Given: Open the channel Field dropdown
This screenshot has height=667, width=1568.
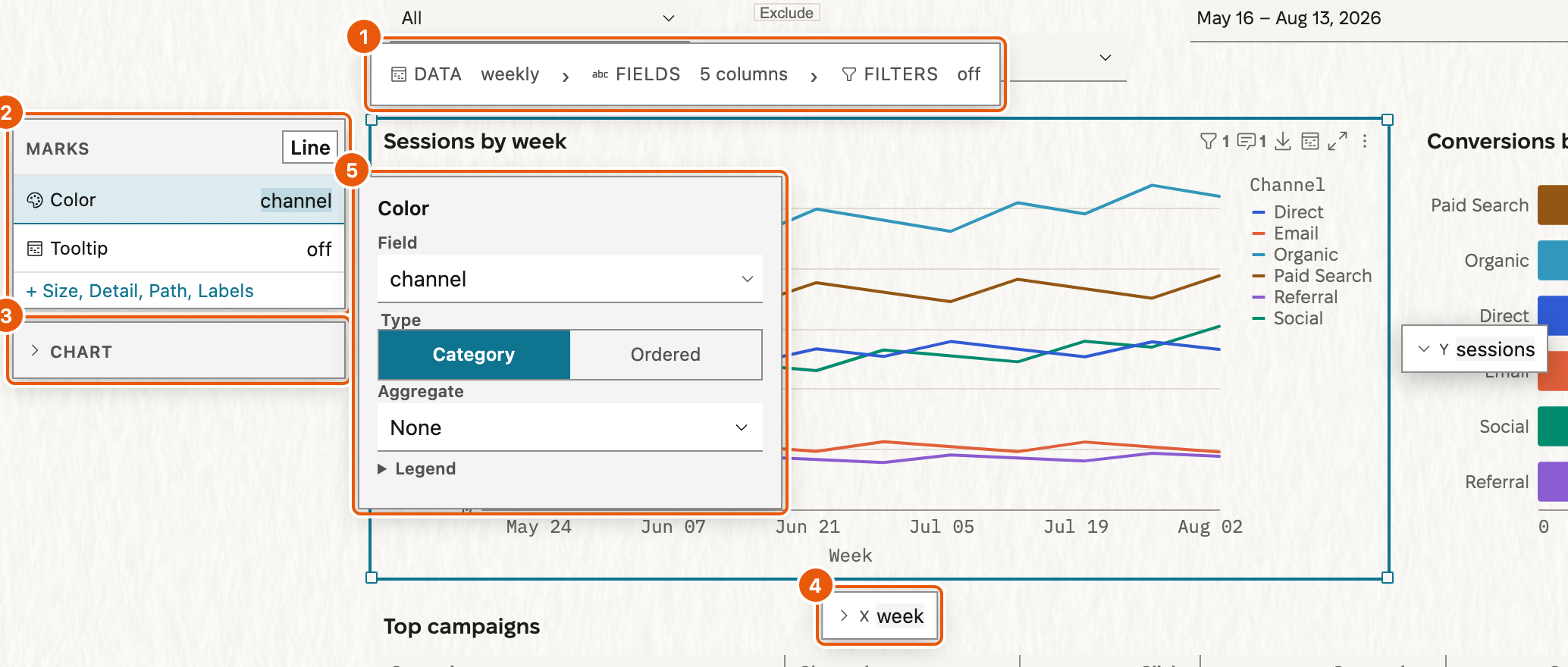Looking at the screenshot, I should pos(570,279).
